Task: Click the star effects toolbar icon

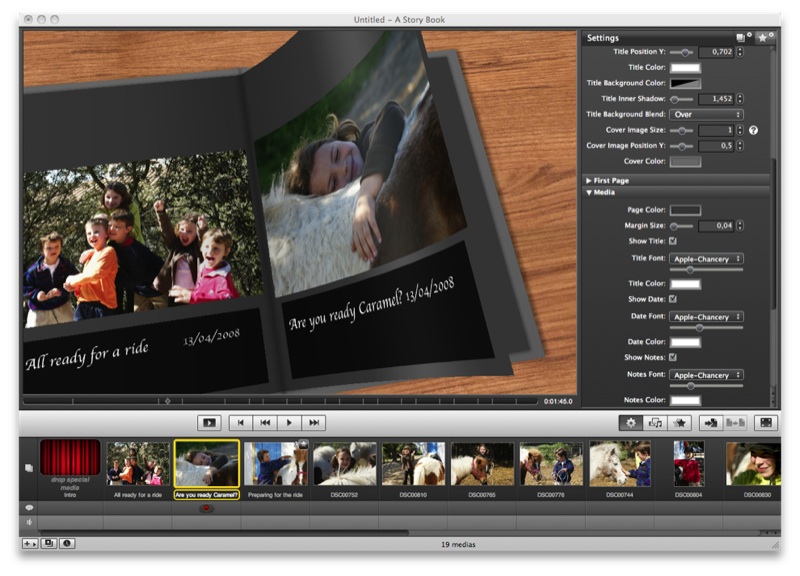Action: [x=679, y=423]
